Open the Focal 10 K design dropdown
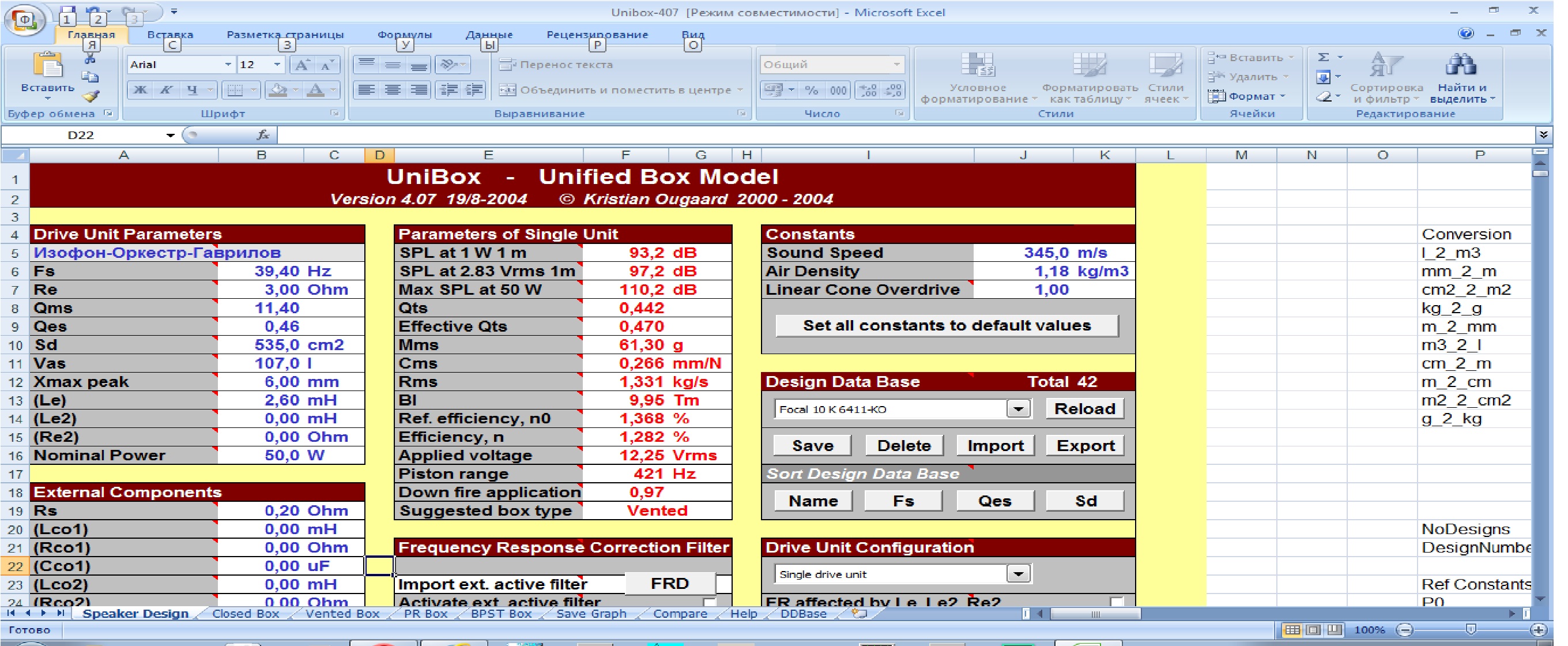This screenshot has height=646, width=1568. point(1019,408)
